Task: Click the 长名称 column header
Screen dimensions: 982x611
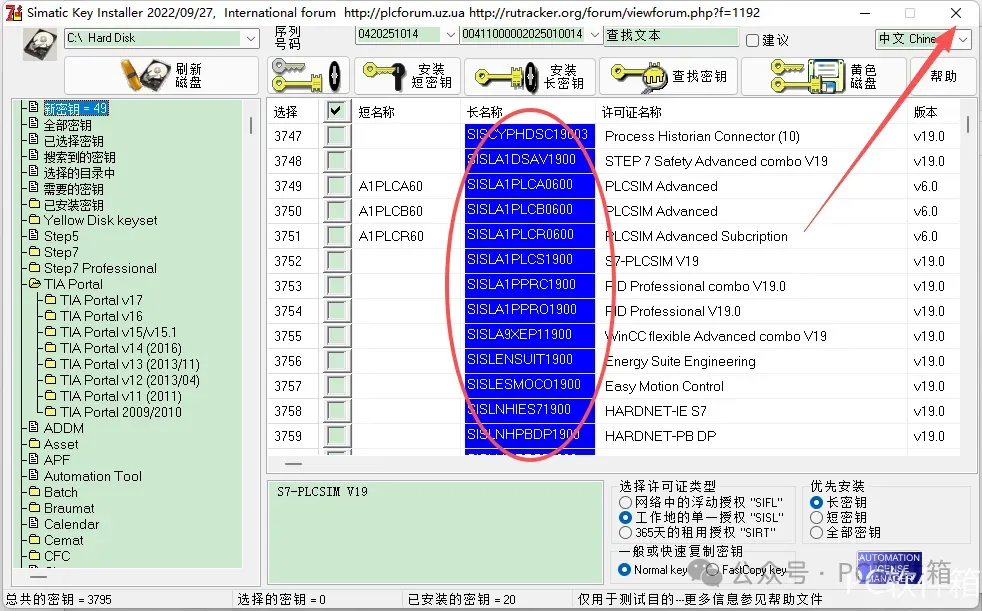Action: 484,112
